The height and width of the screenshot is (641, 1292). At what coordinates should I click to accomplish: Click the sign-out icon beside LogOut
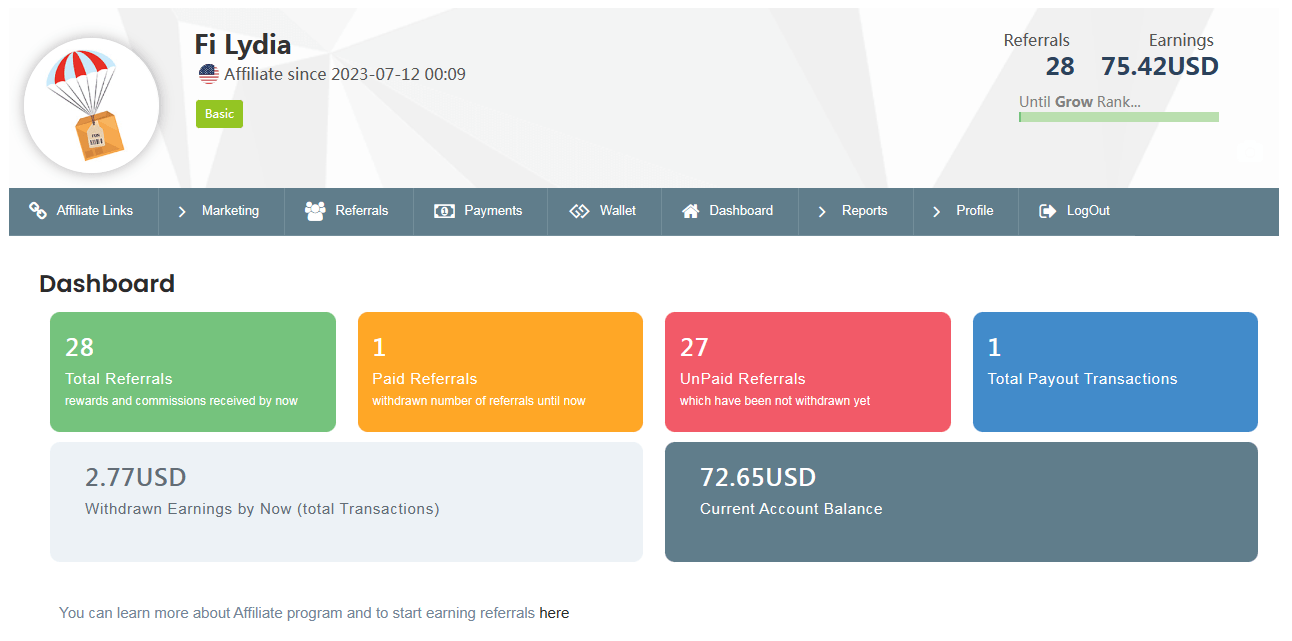pyautogui.click(x=1047, y=211)
